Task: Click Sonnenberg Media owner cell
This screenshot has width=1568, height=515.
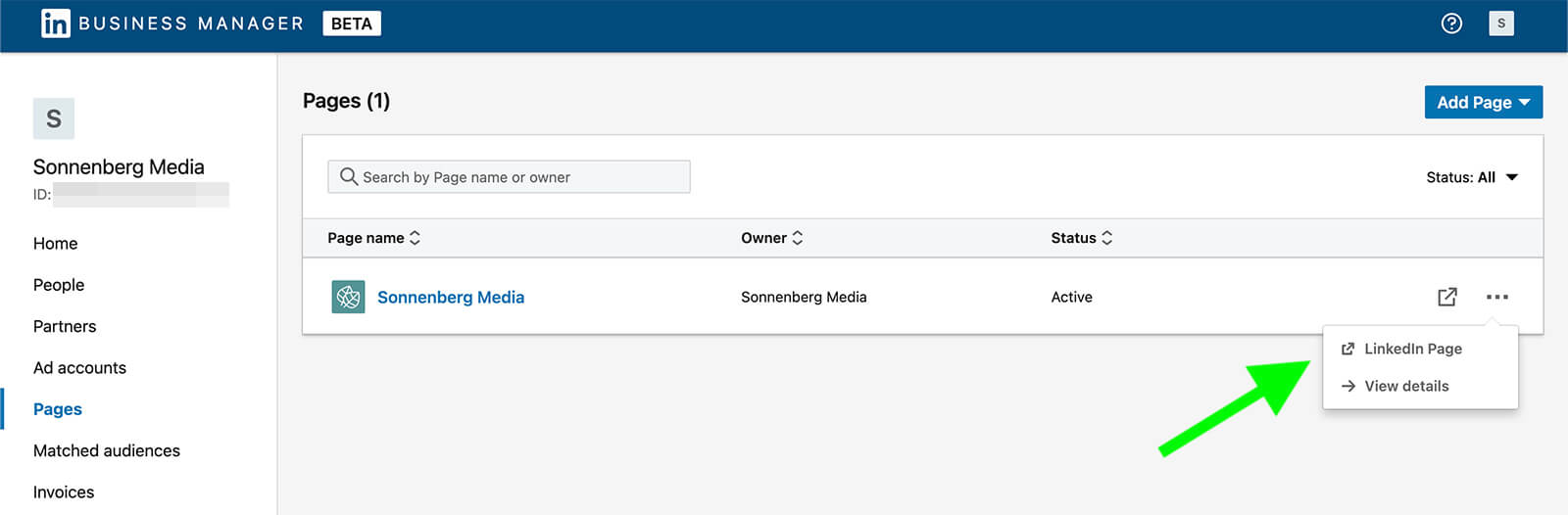Action: click(x=804, y=297)
